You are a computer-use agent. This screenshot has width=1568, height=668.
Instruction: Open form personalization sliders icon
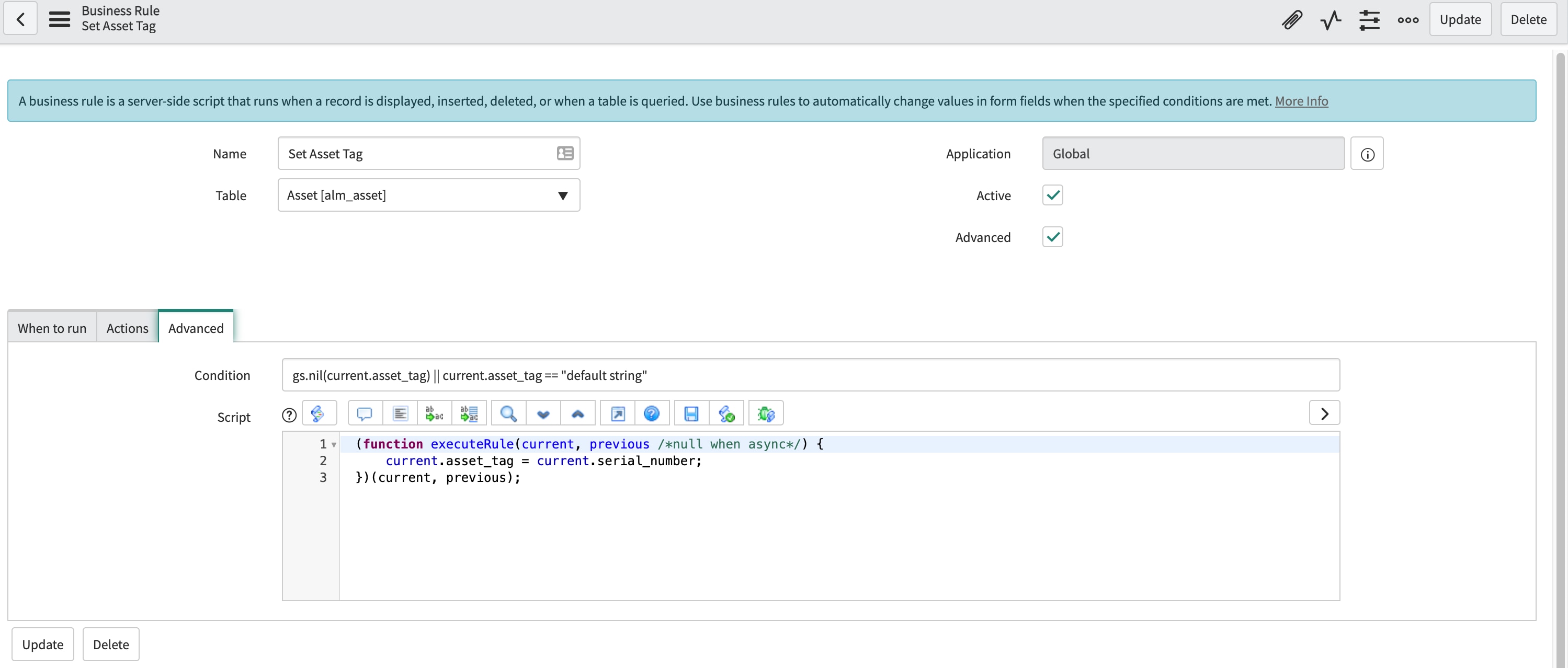[1370, 19]
